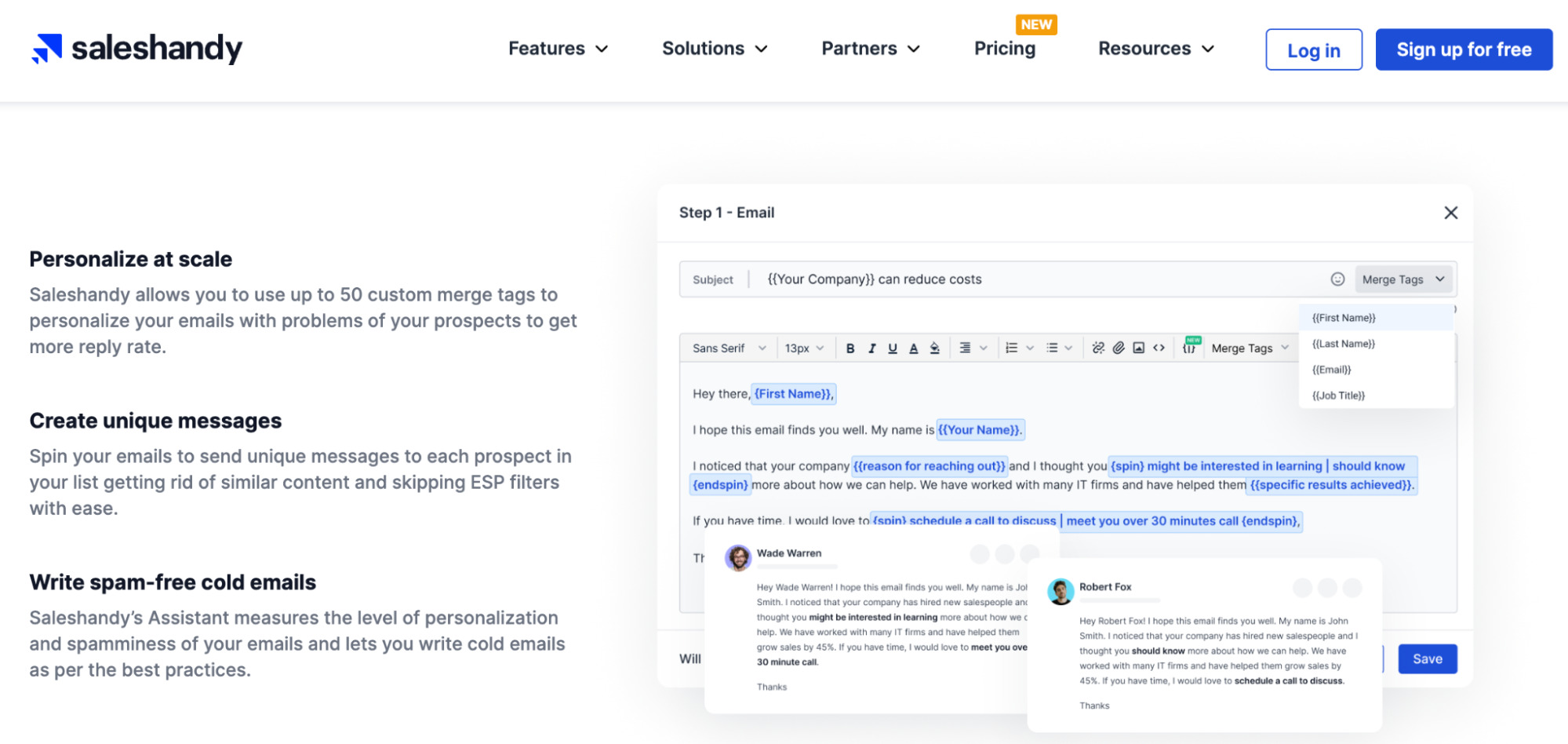Insert an image into the email body
The image size is (1568, 744).
click(1139, 348)
